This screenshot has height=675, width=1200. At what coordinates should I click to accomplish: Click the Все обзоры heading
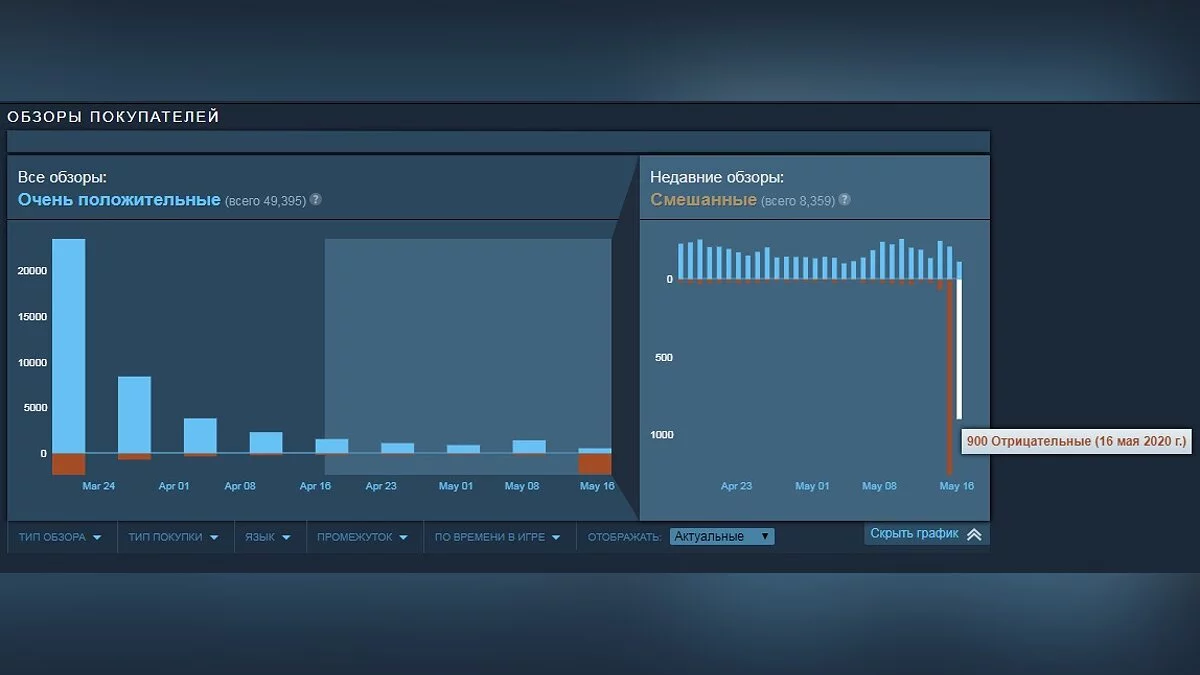pos(62,177)
